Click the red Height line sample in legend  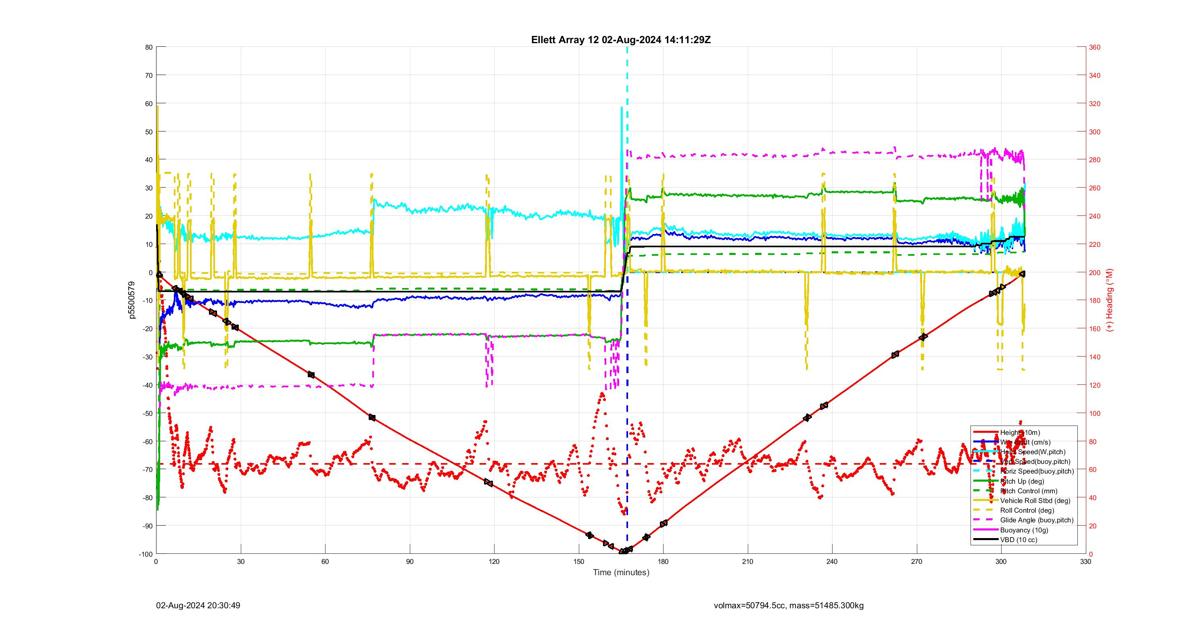985,432
